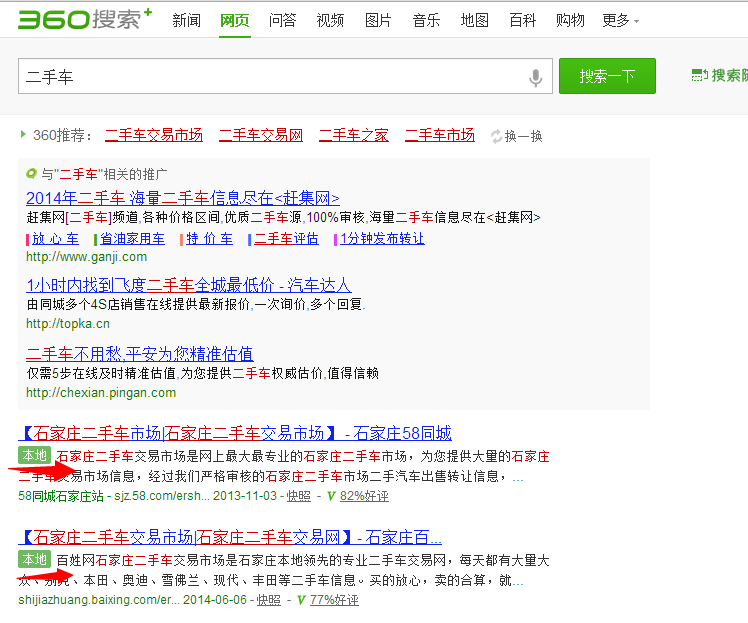Open the 二手车交易市场 suggestion
This screenshot has height=623, width=748.
pos(154,135)
